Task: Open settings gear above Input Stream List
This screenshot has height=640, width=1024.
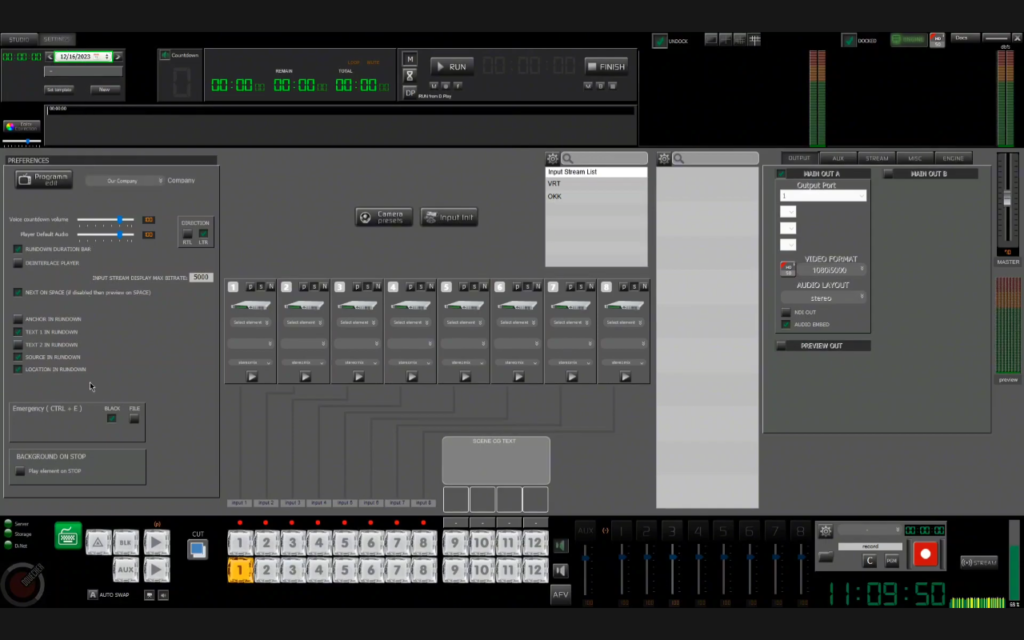Action: pos(552,159)
